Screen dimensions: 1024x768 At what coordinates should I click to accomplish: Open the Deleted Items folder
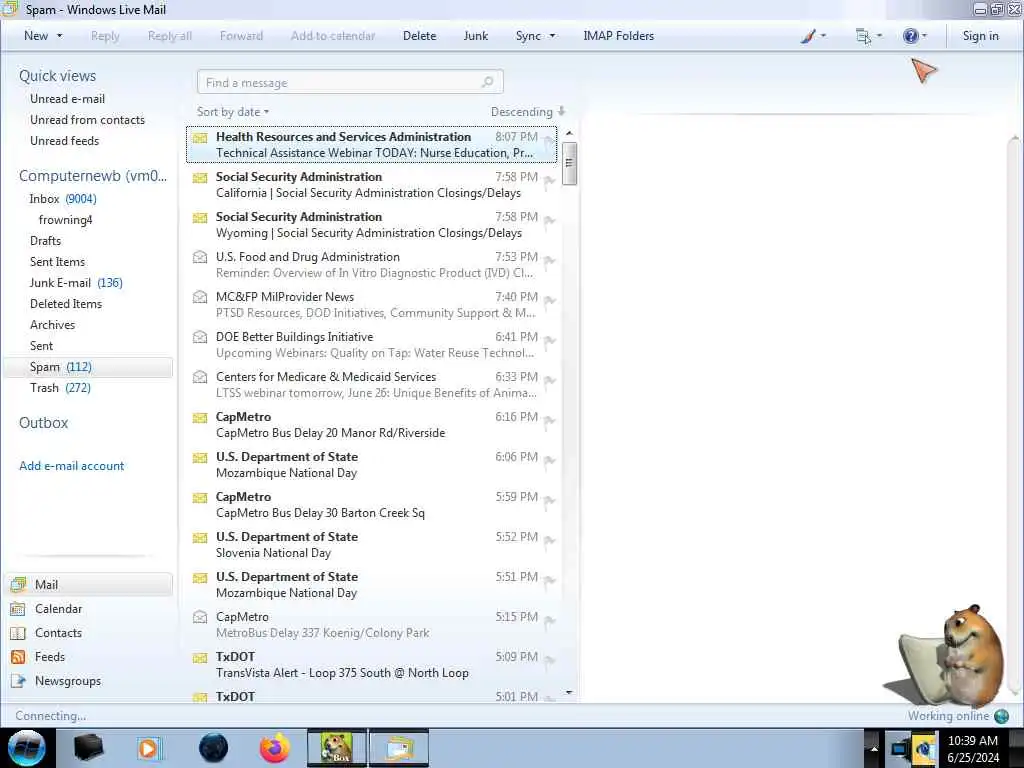point(66,304)
